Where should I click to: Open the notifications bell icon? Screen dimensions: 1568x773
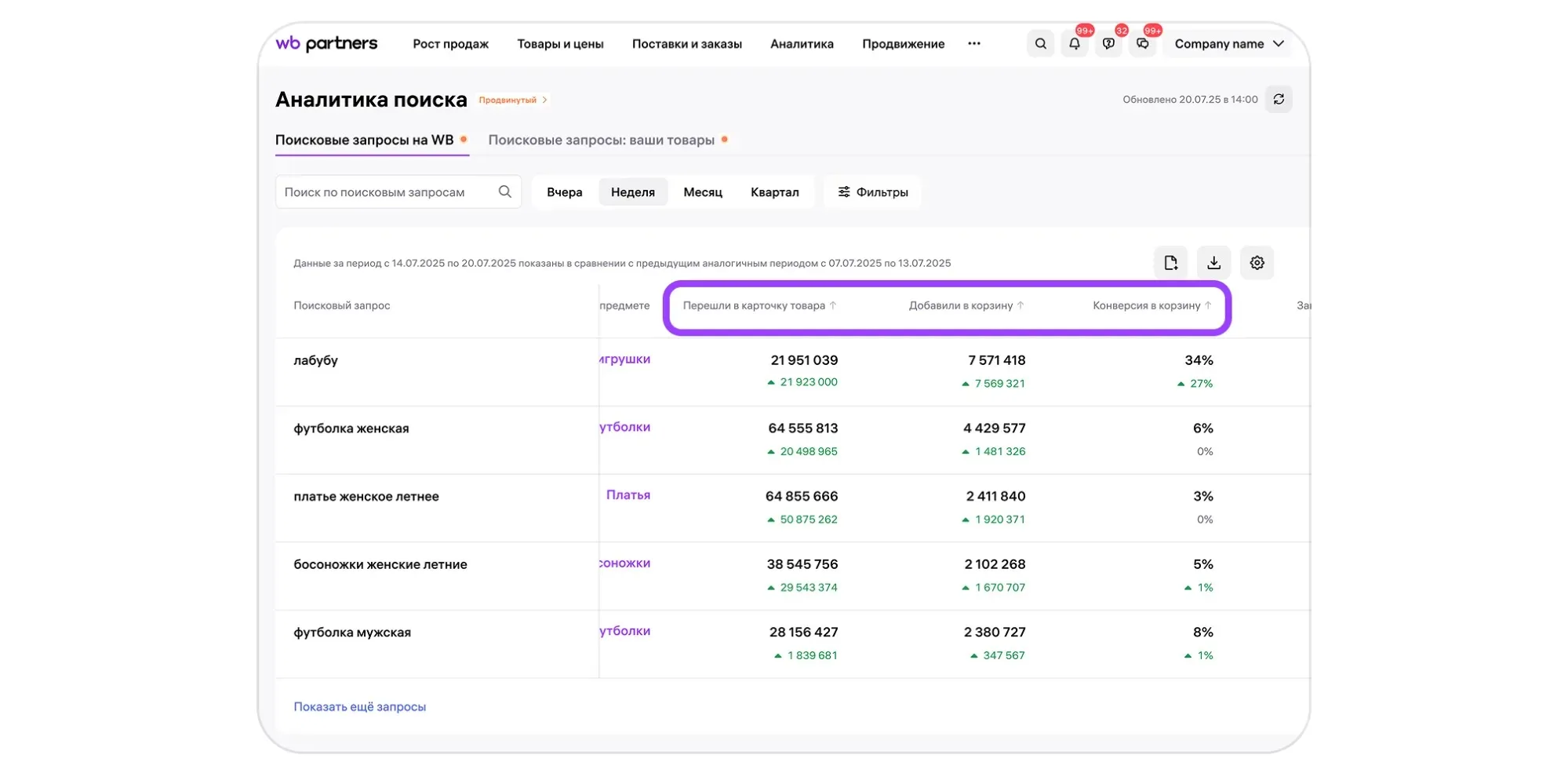(x=1074, y=44)
